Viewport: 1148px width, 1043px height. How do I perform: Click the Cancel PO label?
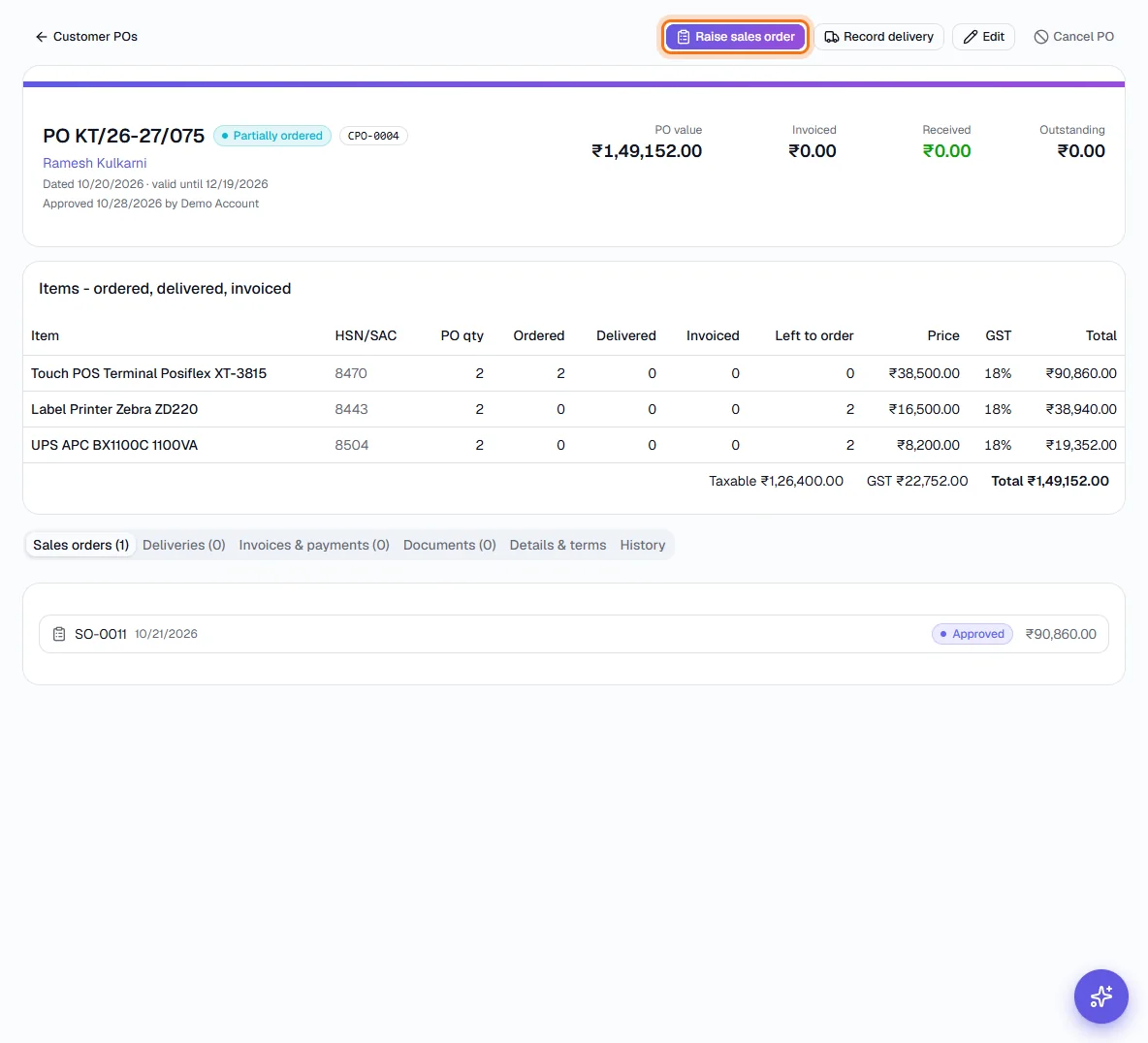tap(1083, 37)
